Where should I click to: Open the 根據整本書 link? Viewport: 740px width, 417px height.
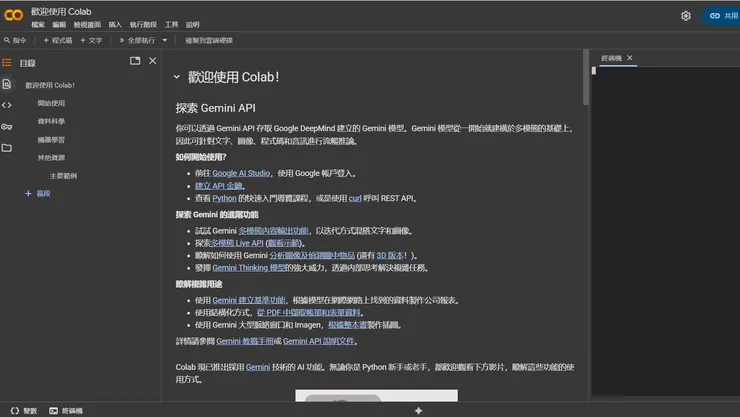[x=347, y=325]
